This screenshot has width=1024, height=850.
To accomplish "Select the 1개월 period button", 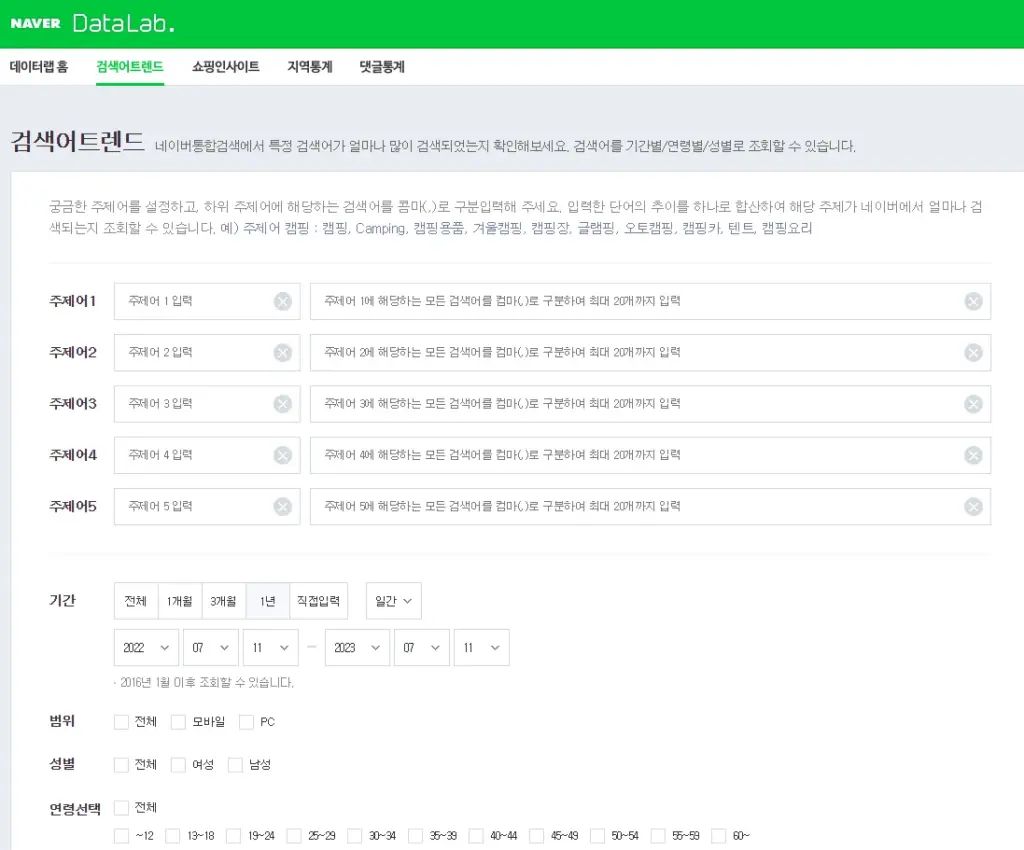I will [180, 601].
